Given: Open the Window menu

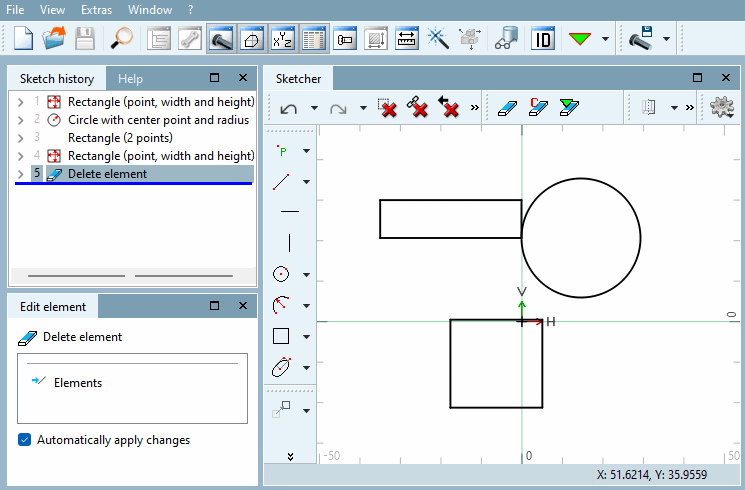Looking at the screenshot, I should (150, 10).
